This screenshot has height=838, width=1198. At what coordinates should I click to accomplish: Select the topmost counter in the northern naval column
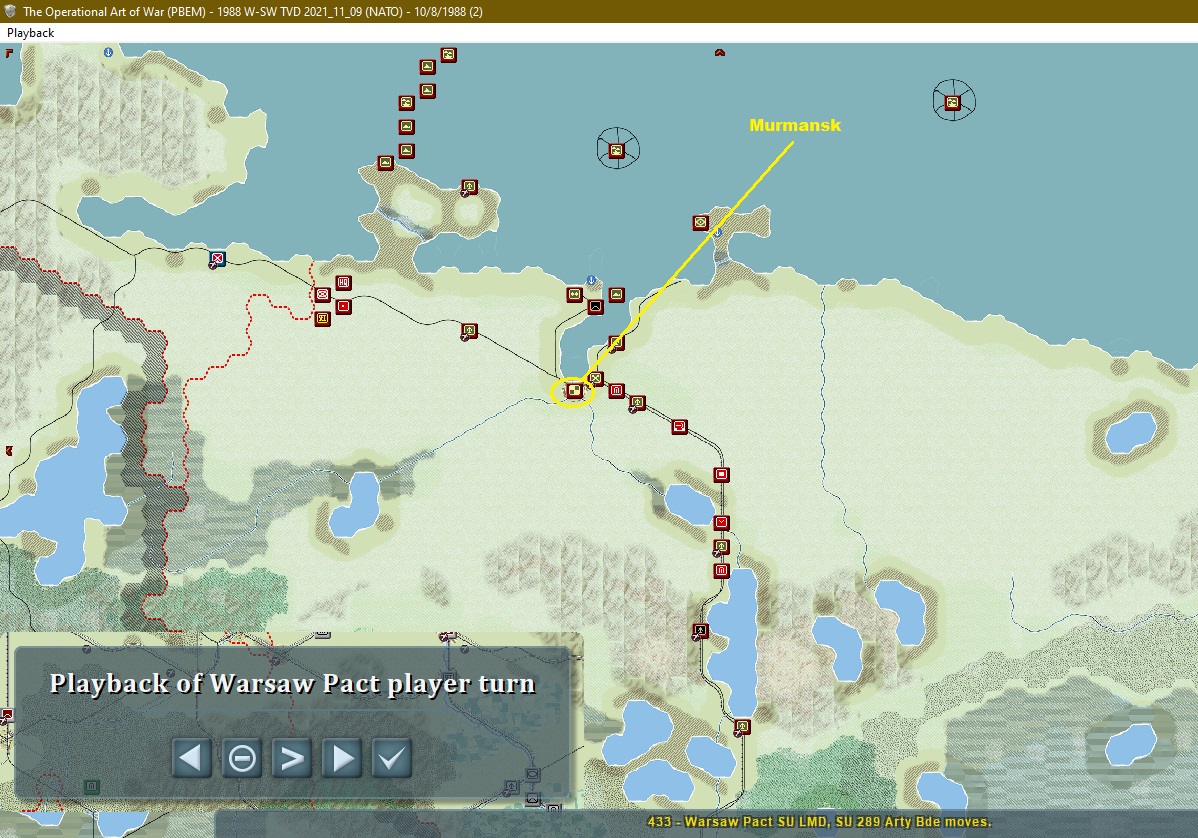pos(448,54)
